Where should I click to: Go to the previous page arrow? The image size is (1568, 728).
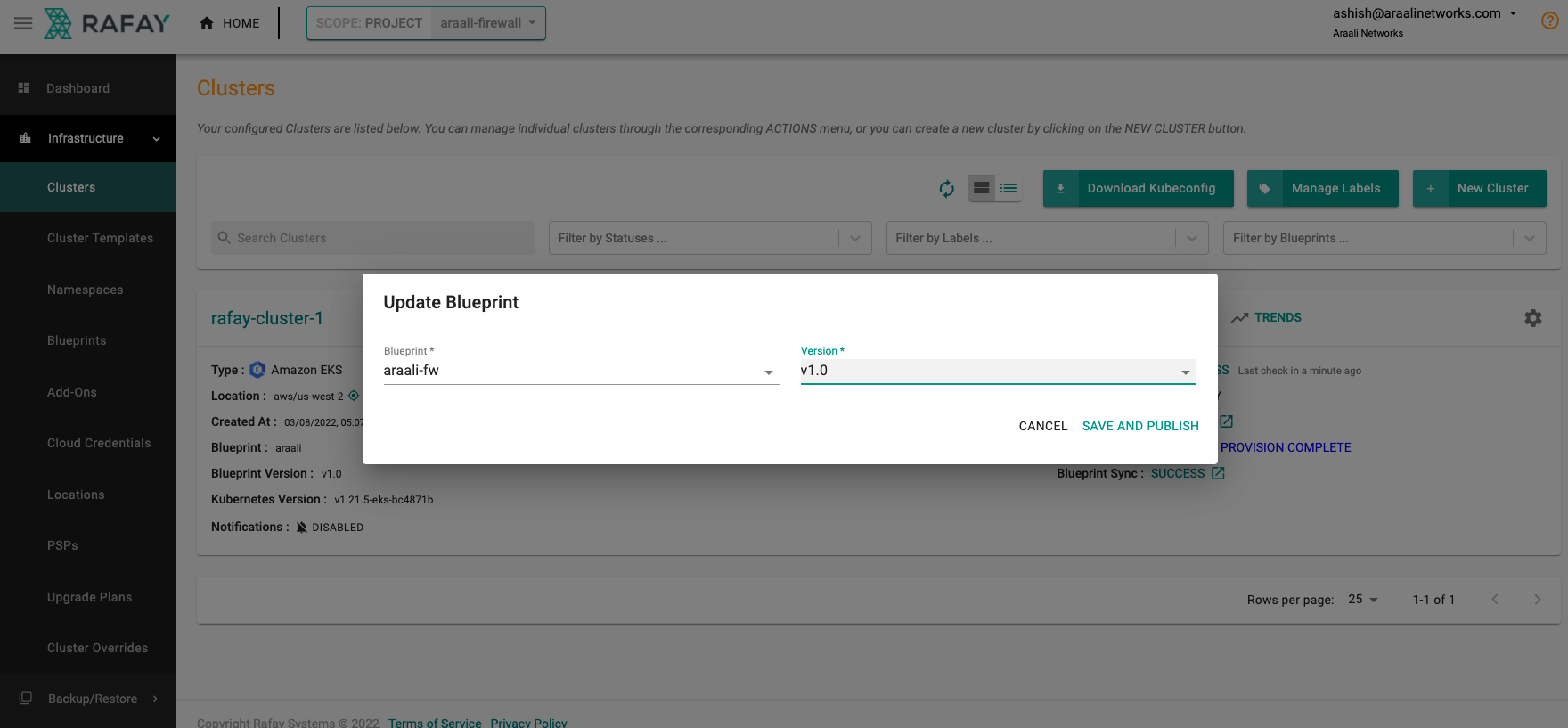(x=1495, y=600)
